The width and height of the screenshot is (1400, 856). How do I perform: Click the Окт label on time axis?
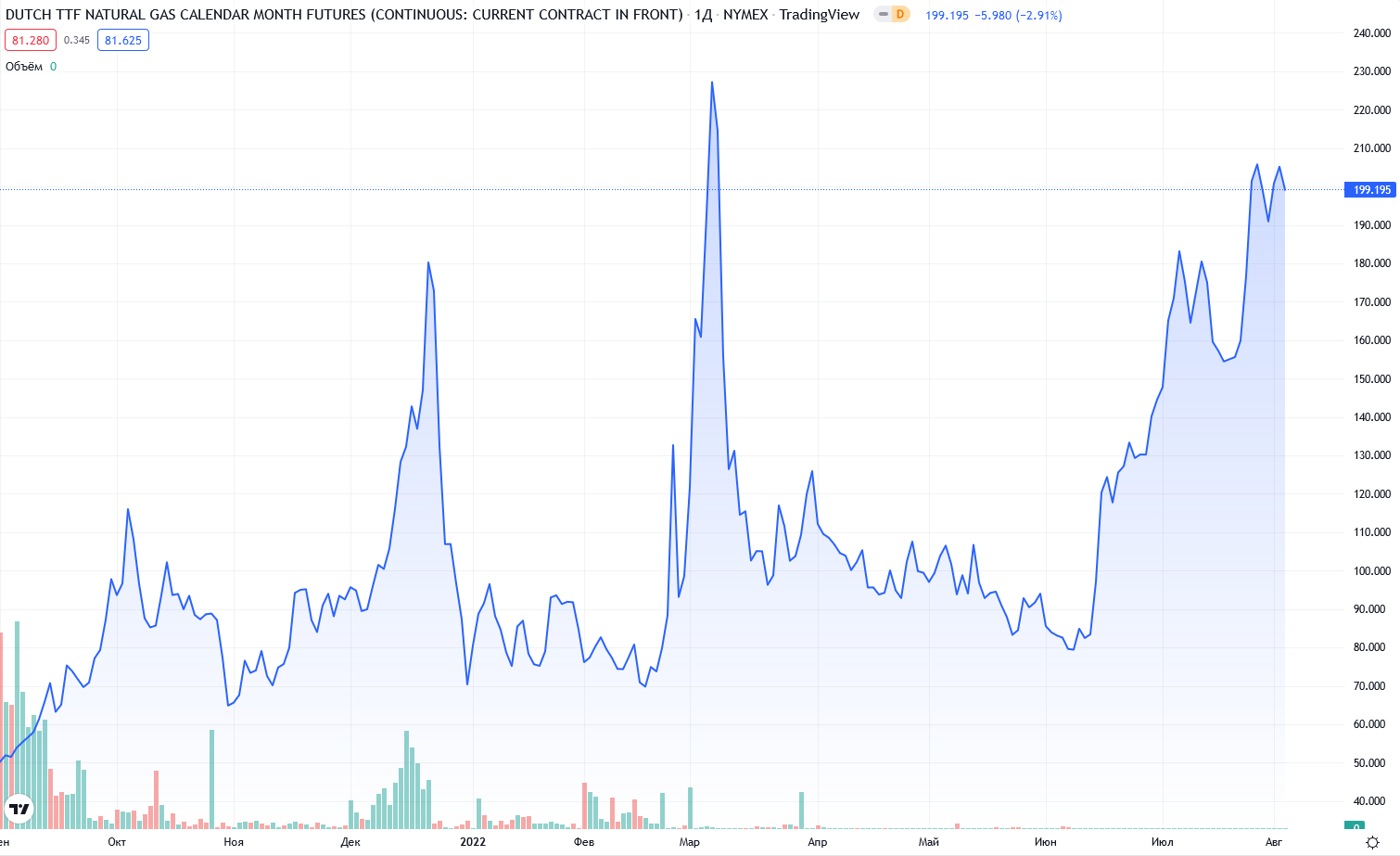(117, 842)
